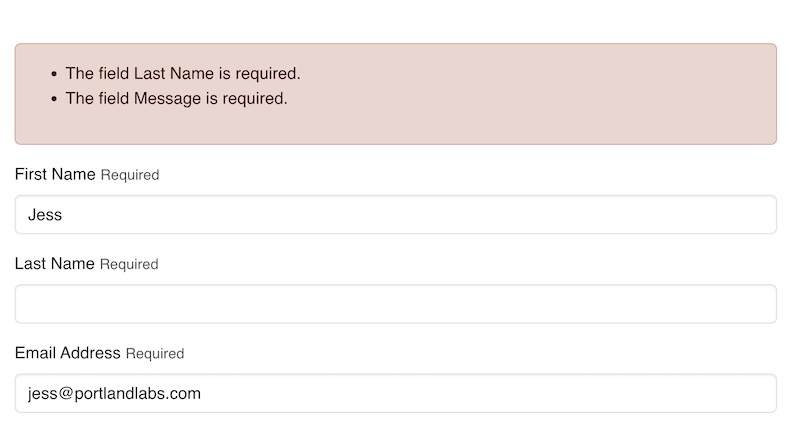Place cursor on "Jess" text in First Name
The height and width of the screenshot is (428, 800).
(x=46, y=215)
